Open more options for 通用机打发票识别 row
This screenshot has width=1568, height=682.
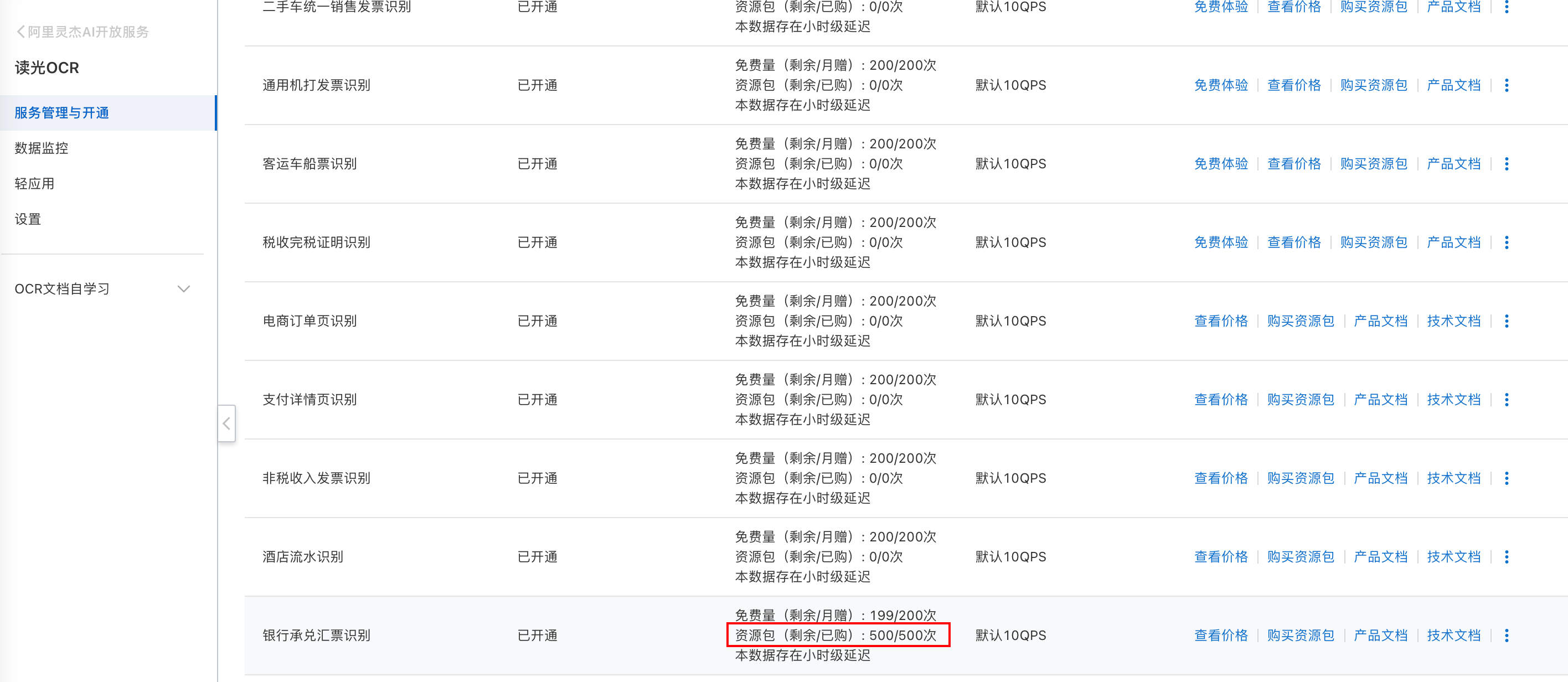point(1507,85)
